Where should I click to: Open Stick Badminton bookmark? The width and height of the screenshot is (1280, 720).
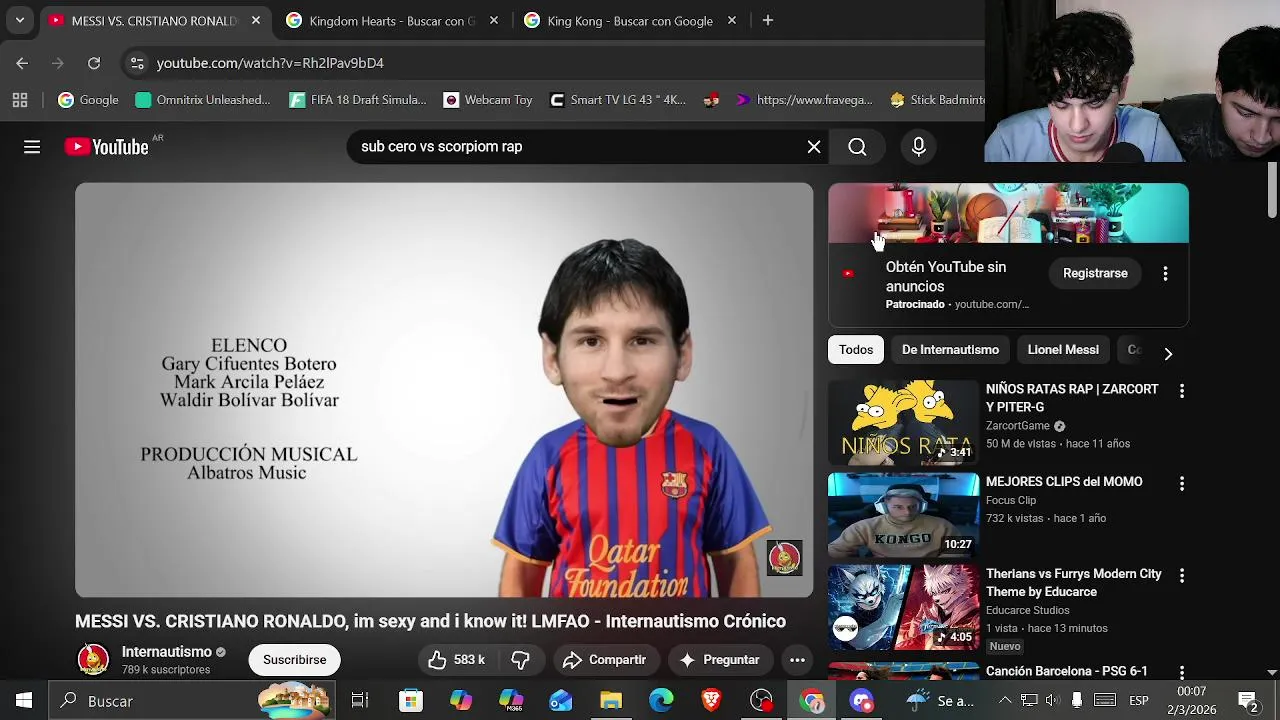[x=938, y=100]
